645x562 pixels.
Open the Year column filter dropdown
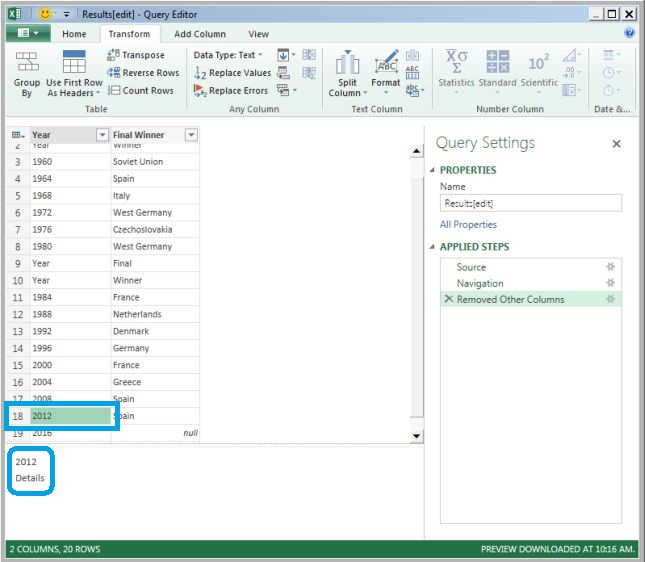click(101, 135)
